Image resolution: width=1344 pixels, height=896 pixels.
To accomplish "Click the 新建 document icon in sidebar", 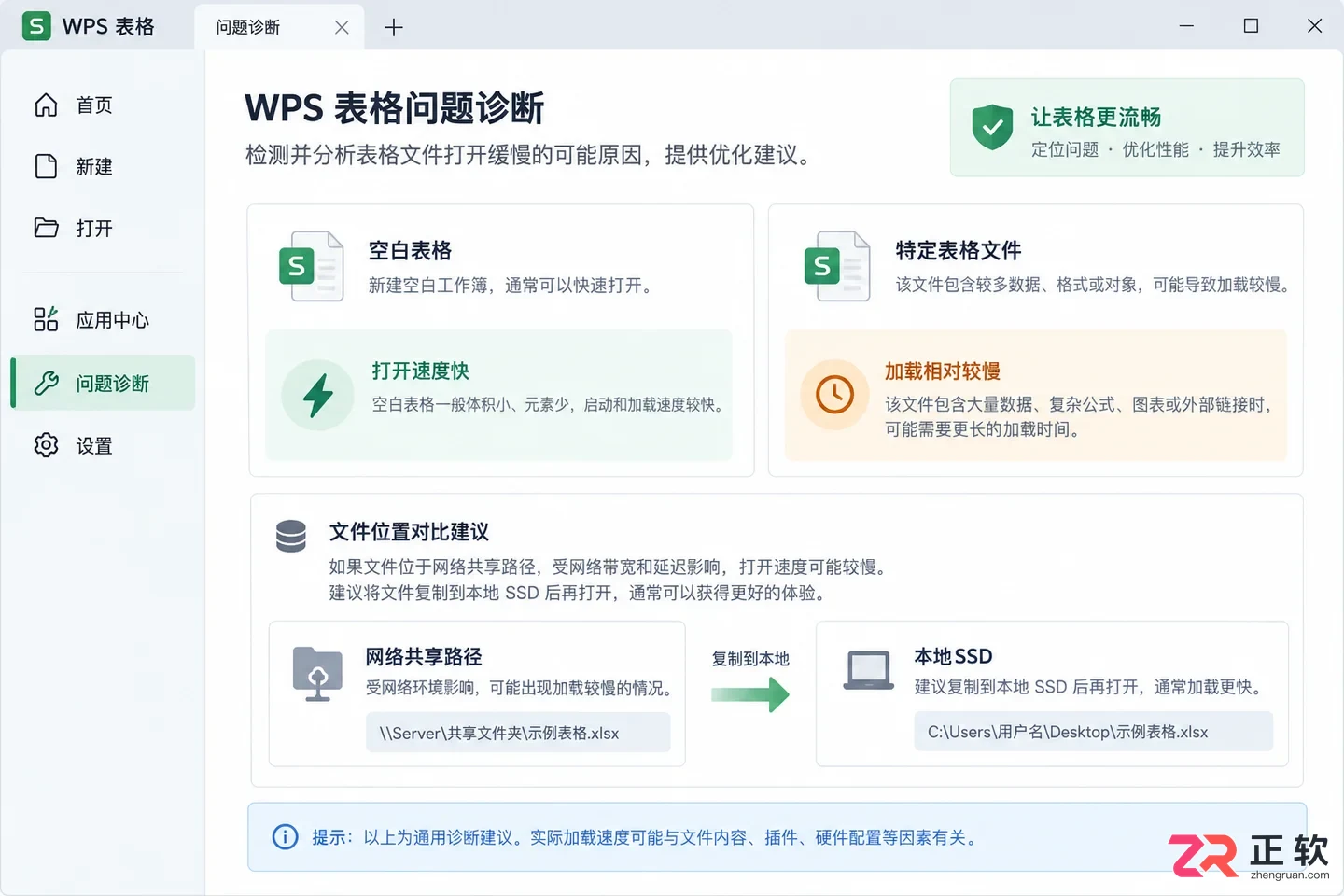I will click(46, 166).
